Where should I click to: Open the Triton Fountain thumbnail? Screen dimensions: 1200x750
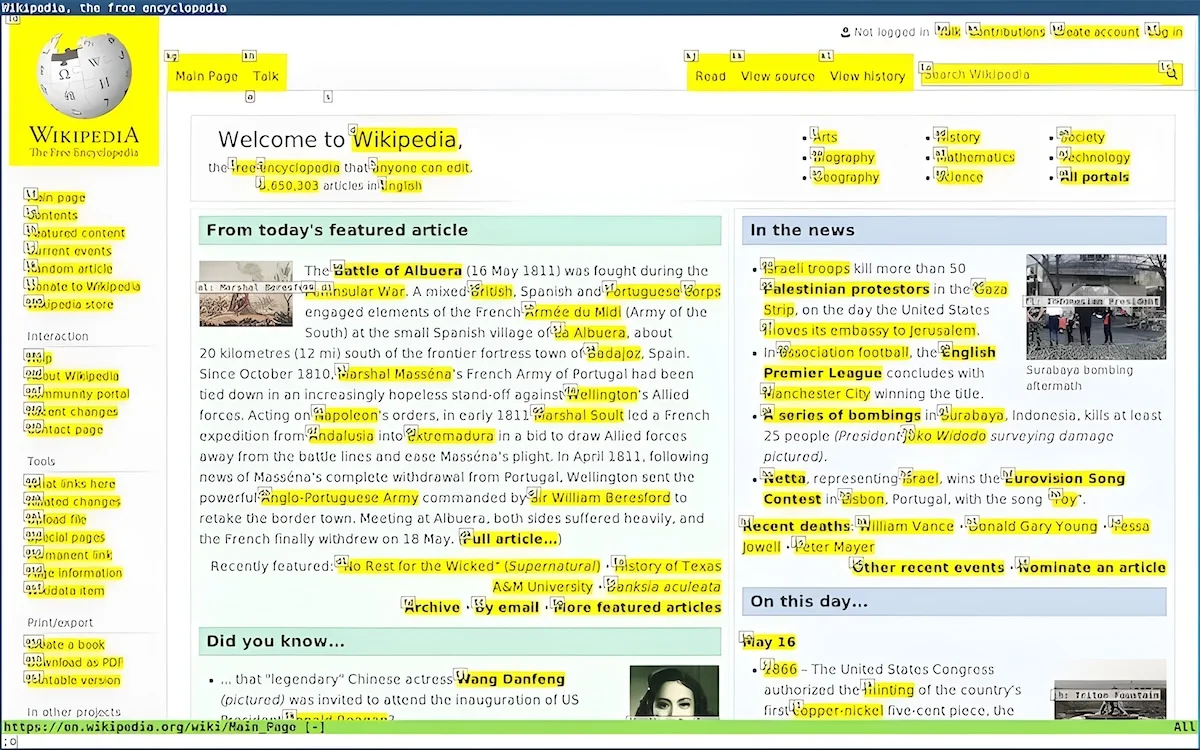(x=1110, y=690)
